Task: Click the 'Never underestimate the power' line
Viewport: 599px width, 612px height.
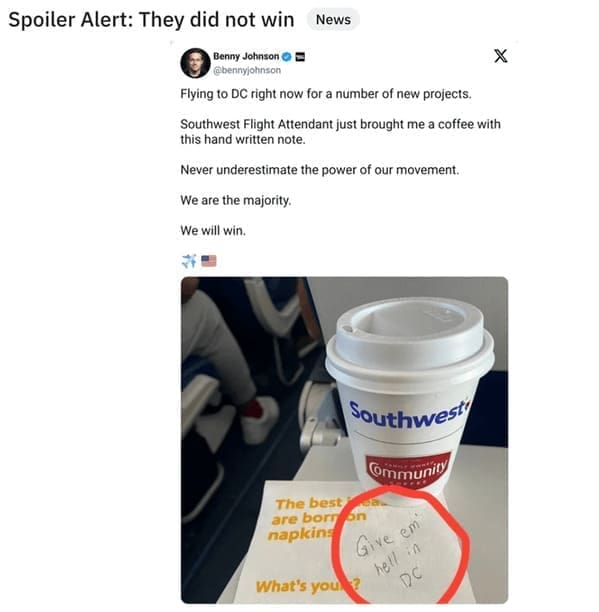Action: tap(320, 170)
